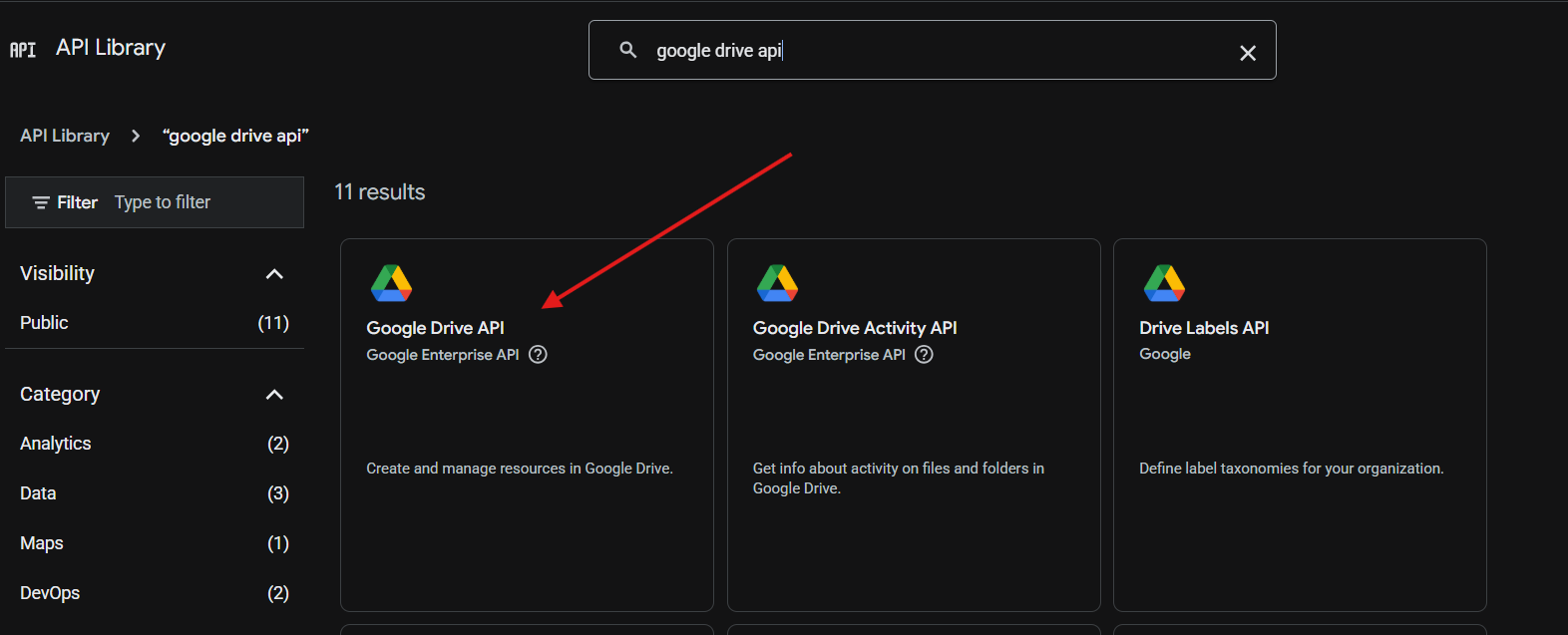This screenshot has width=1568, height=635.
Task: Open the Google Drive Activity API title
Action: [855, 328]
